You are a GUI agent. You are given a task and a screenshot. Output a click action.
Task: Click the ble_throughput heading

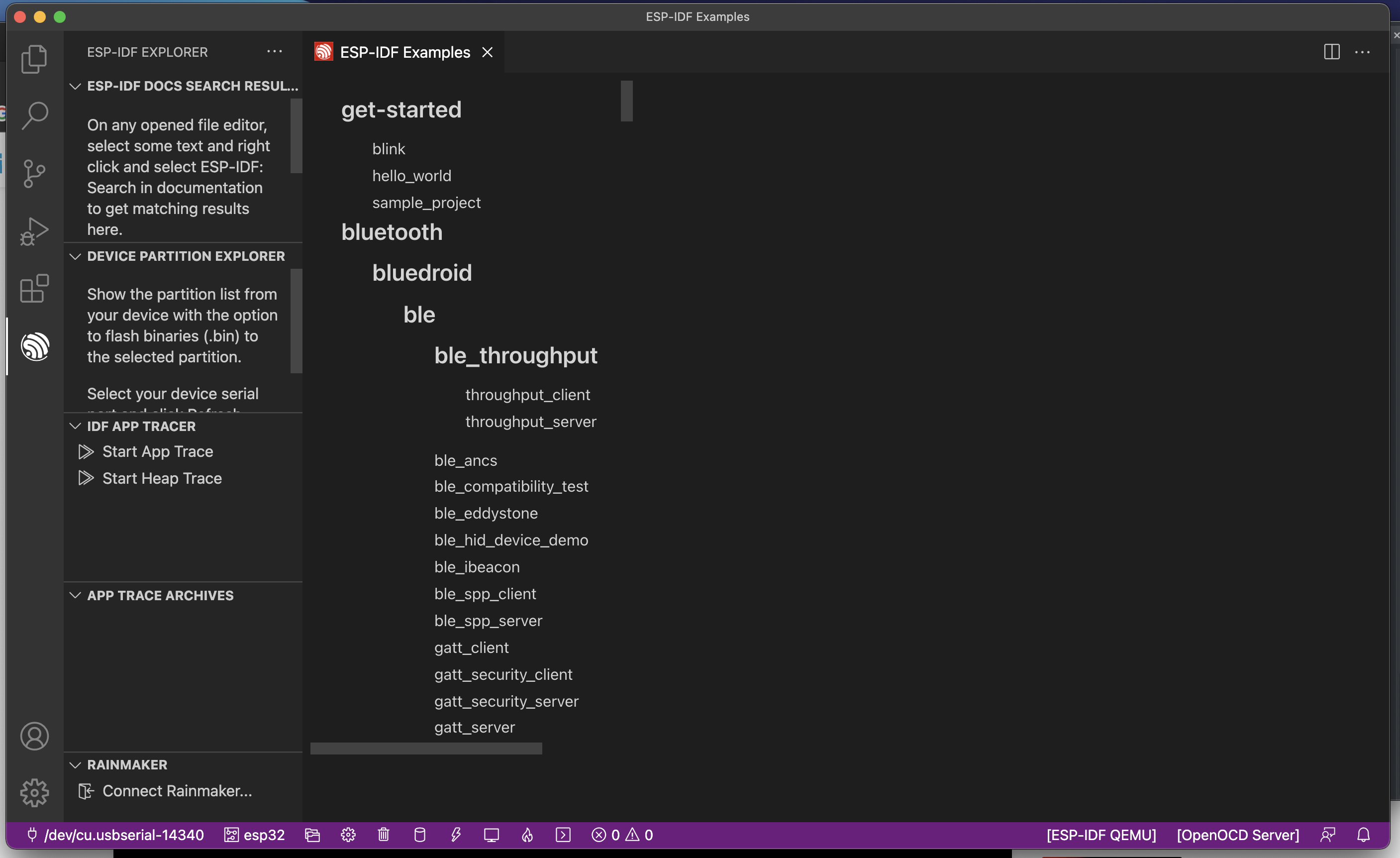point(516,356)
